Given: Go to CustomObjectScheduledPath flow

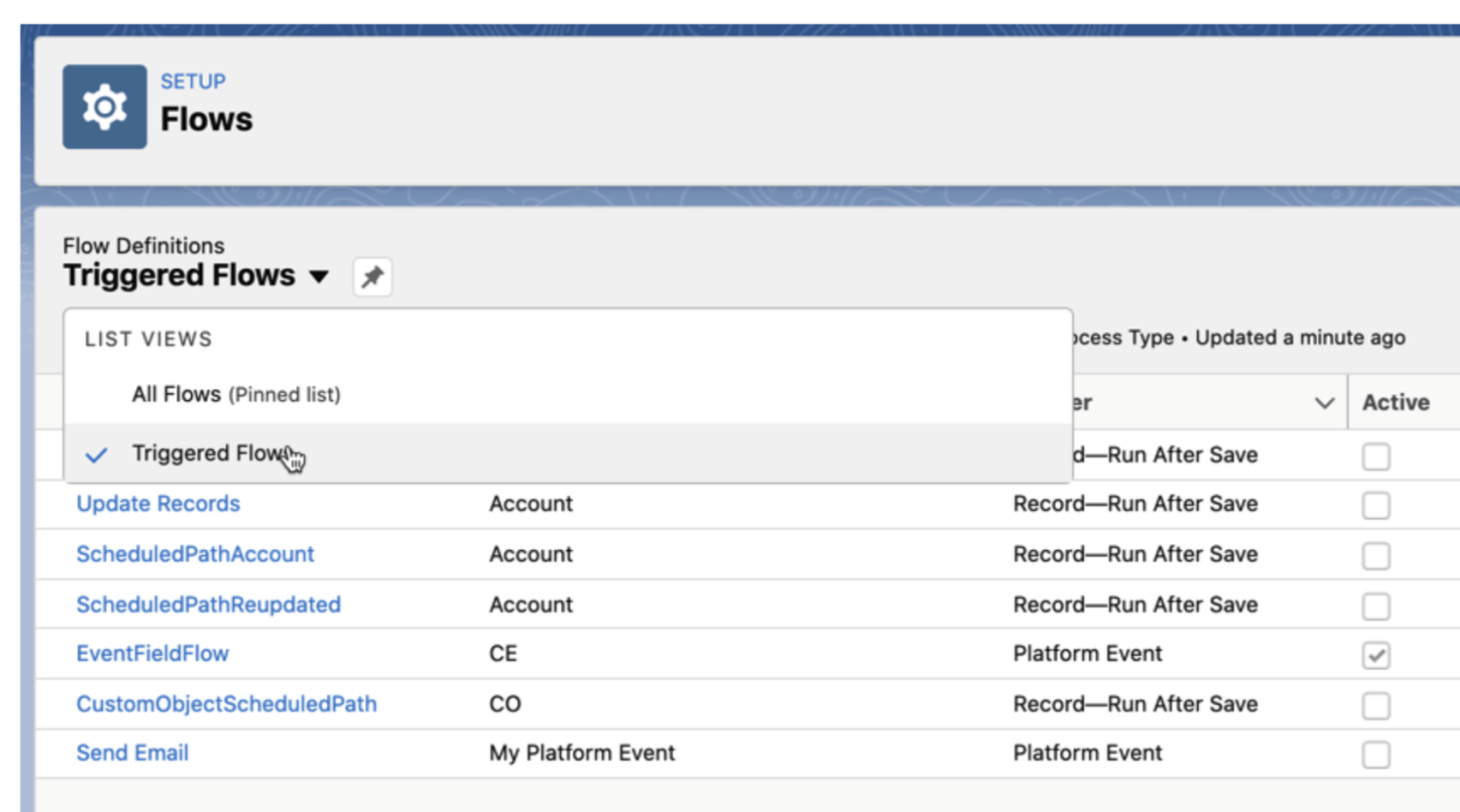Looking at the screenshot, I should pyautogui.click(x=226, y=704).
